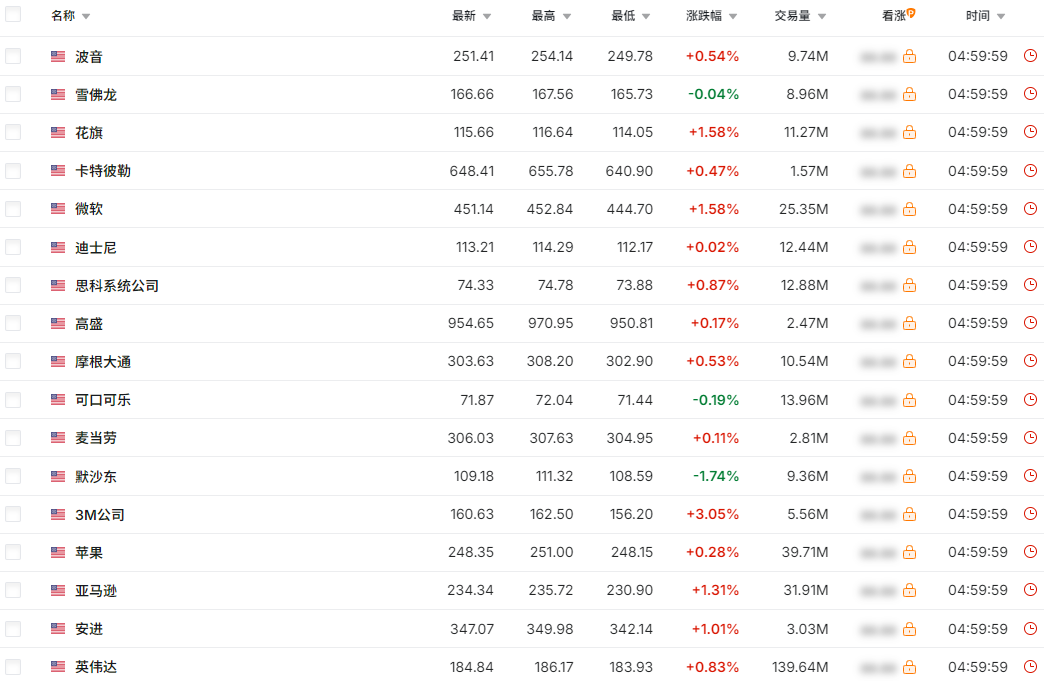The image size is (1052, 681).
Task: Click the US flag icon beside 花旗
Action: coord(58,133)
